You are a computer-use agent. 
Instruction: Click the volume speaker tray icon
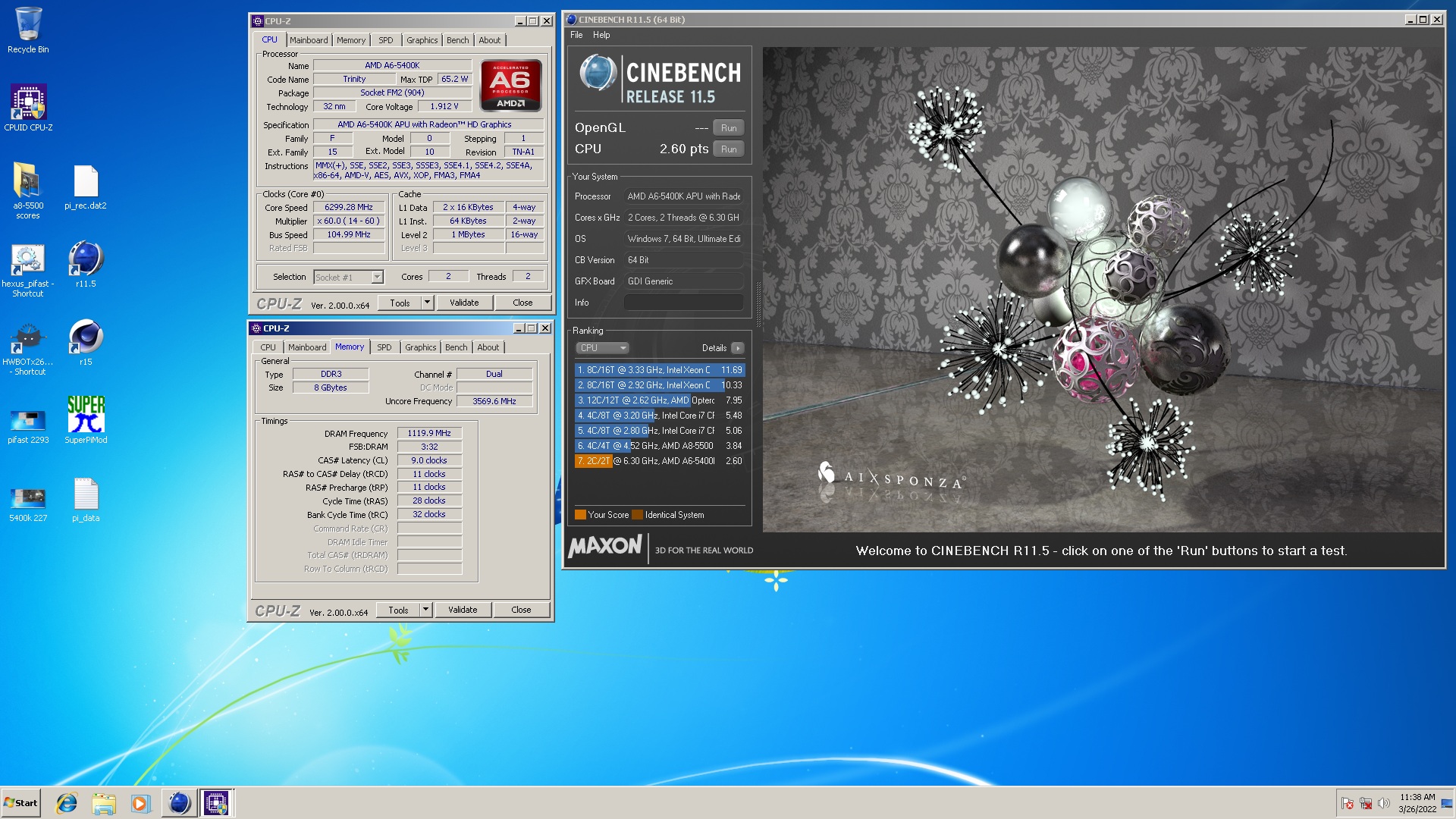tap(1384, 803)
